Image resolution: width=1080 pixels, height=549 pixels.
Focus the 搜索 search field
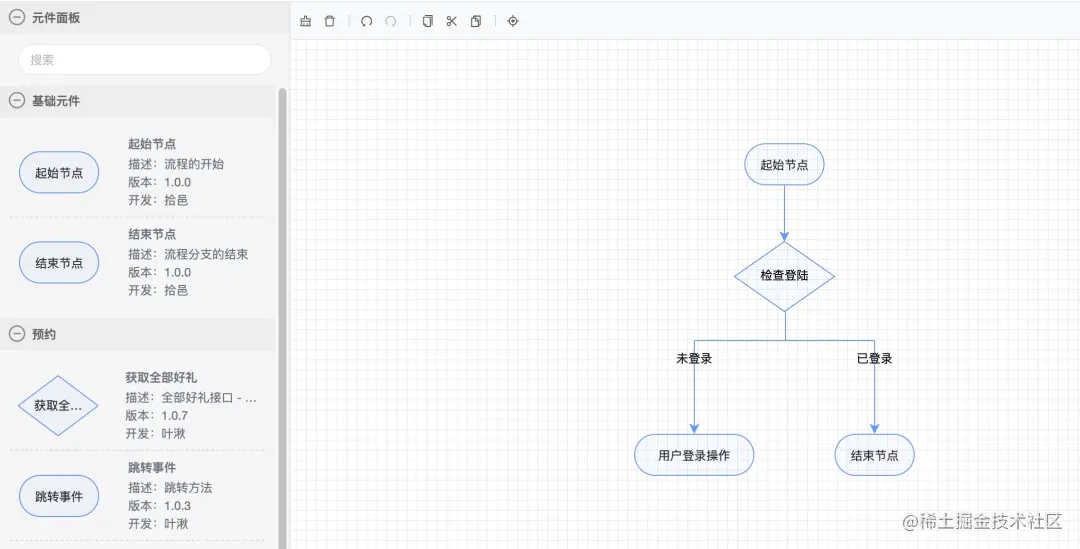pyautogui.click(x=145, y=60)
